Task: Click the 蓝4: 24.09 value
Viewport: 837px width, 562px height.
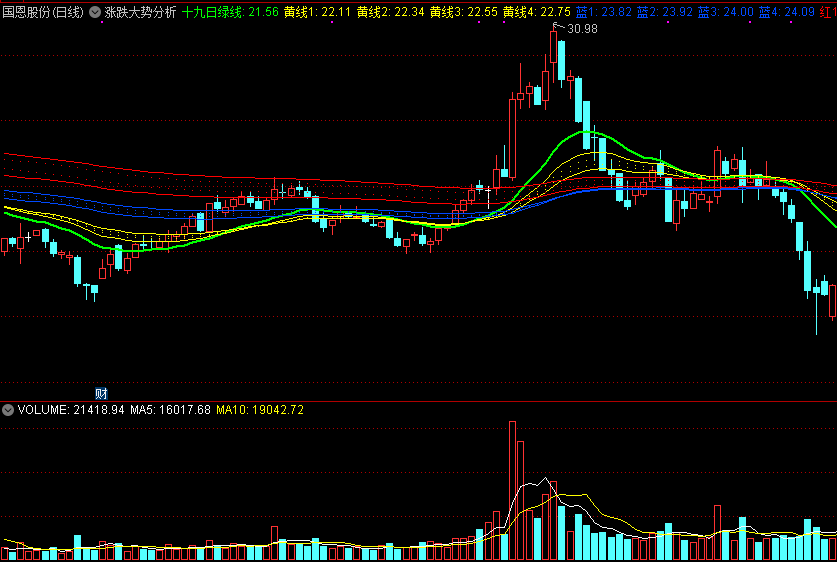Action: point(786,12)
